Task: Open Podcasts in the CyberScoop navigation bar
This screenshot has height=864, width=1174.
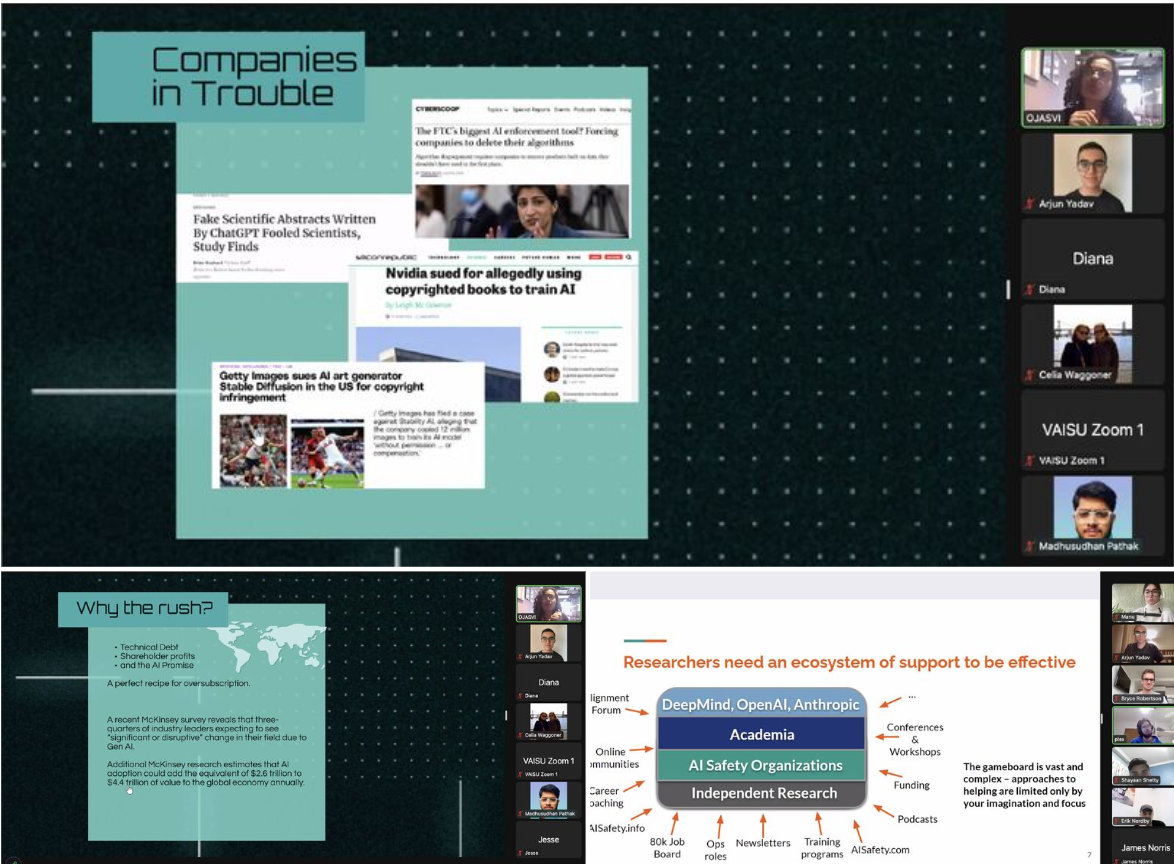Action: (585, 109)
